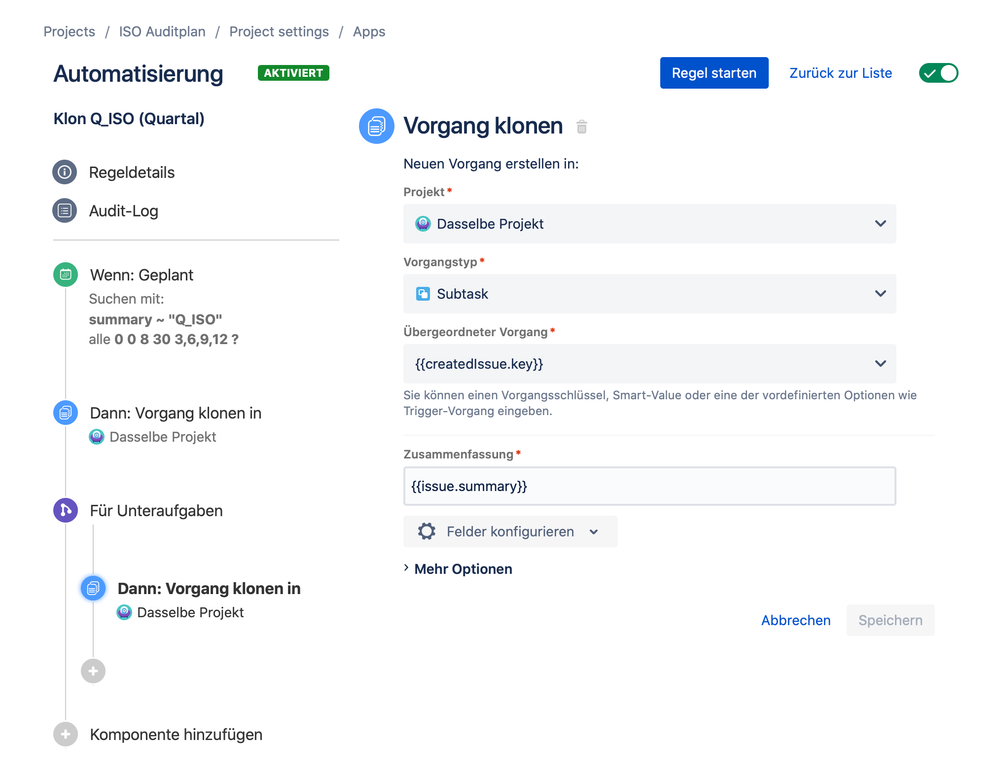The width and height of the screenshot is (999, 769).
Task: Click Komponente hinzufügen
Action: [176, 734]
